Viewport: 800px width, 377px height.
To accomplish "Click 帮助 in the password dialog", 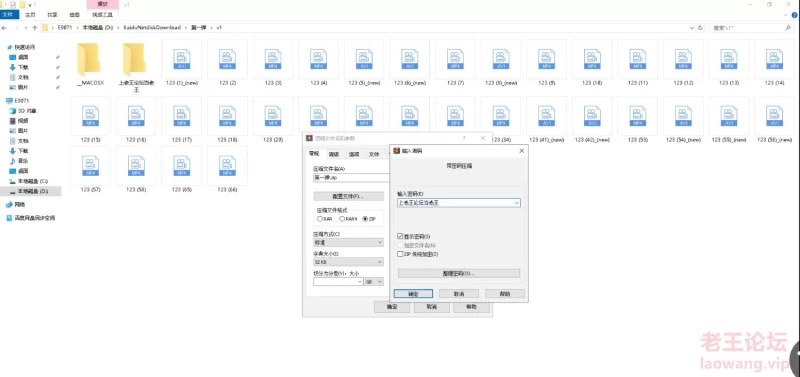I will tap(505, 294).
